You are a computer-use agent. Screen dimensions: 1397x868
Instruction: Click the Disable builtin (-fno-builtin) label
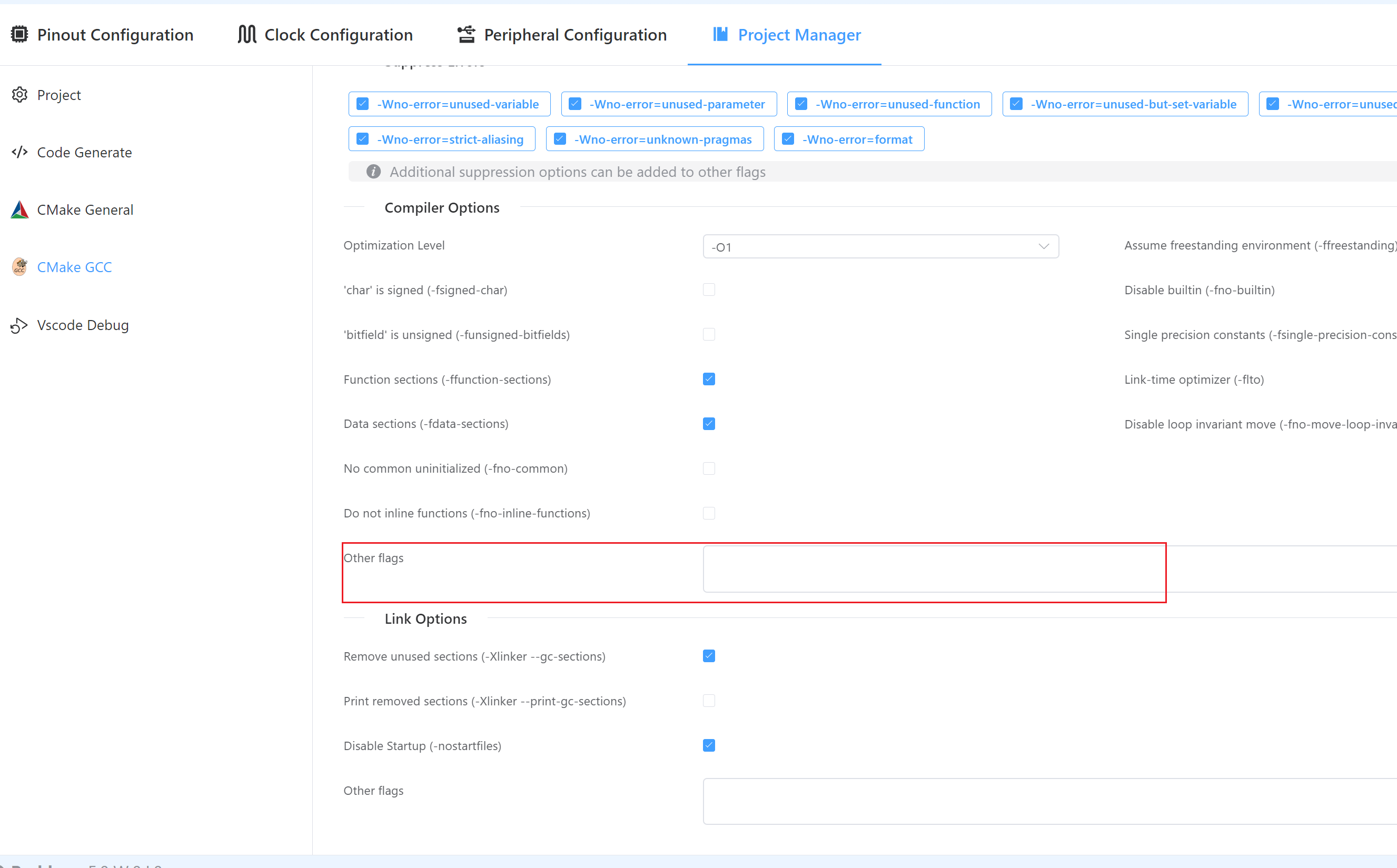click(1200, 290)
